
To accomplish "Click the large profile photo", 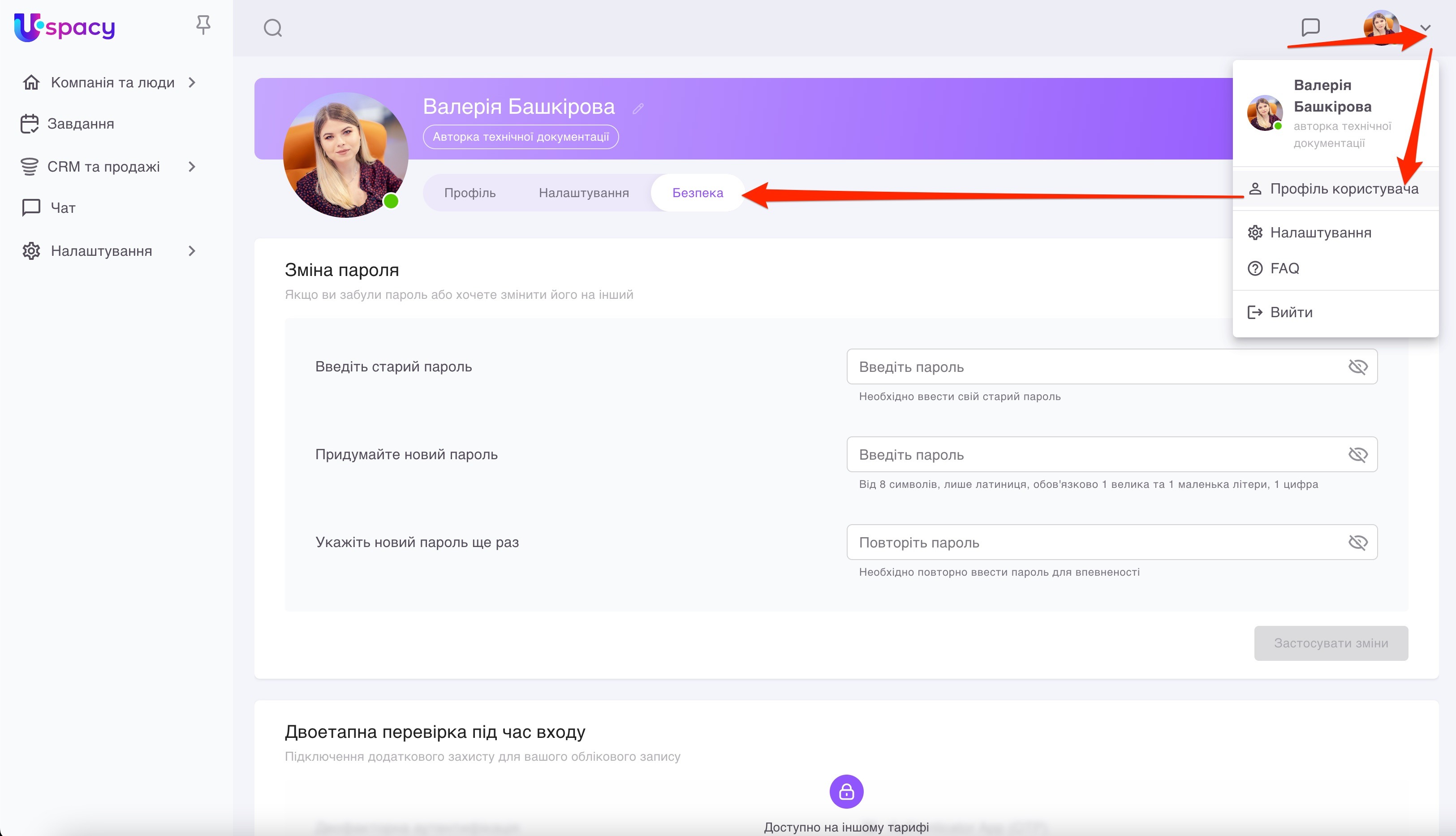I will click(x=345, y=155).
